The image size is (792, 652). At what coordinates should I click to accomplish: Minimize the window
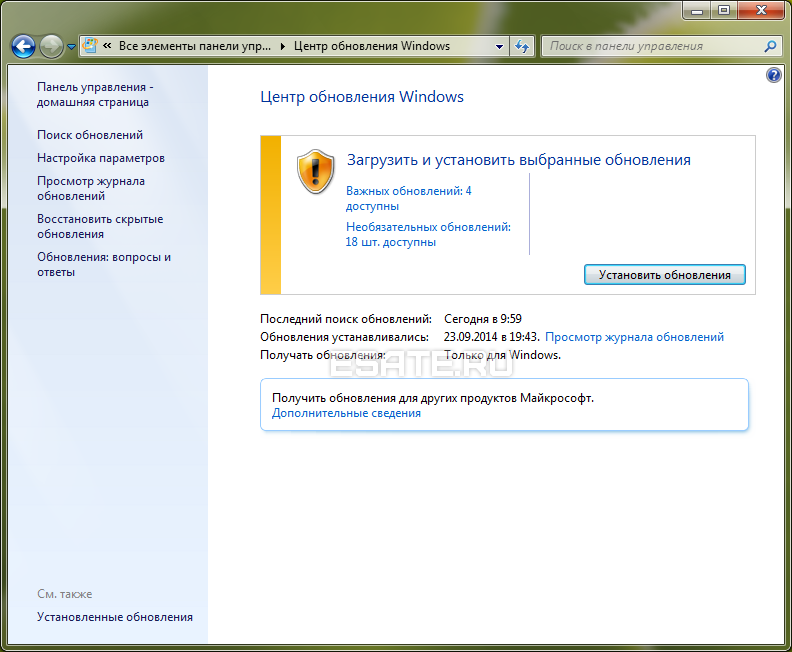click(x=697, y=10)
